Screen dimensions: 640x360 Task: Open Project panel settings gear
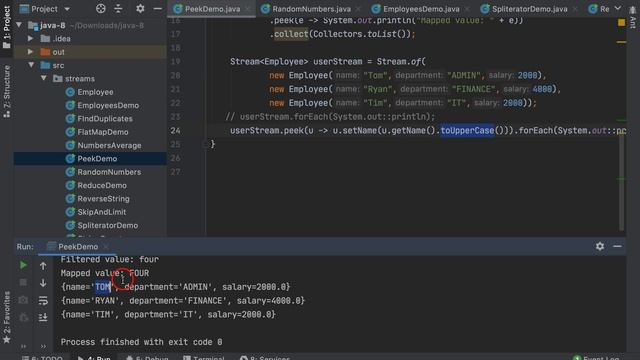tap(140, 9)
